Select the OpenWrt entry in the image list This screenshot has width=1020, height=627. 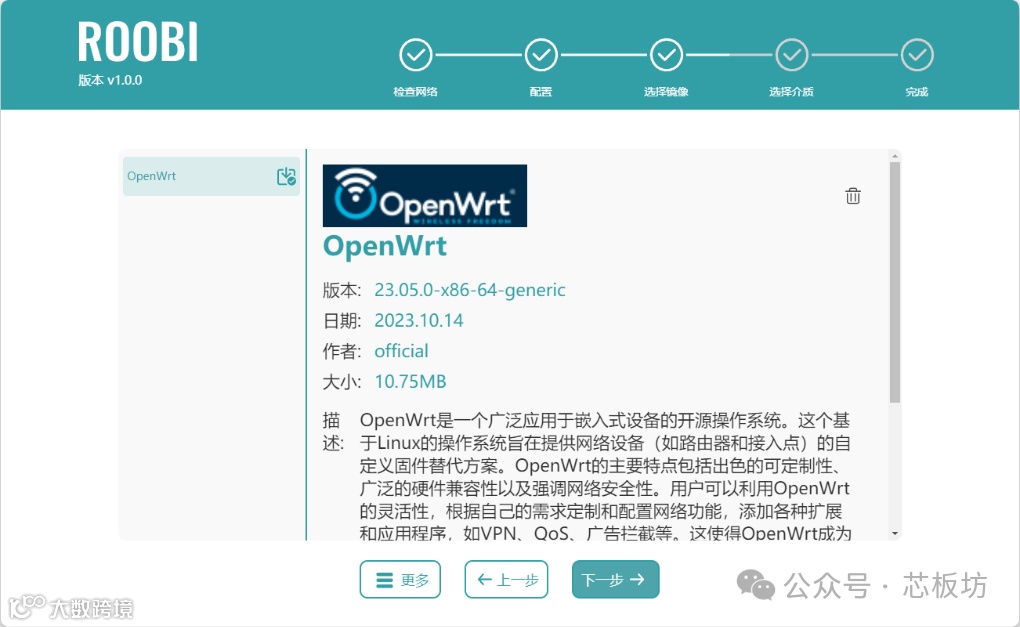click(211, 176)
